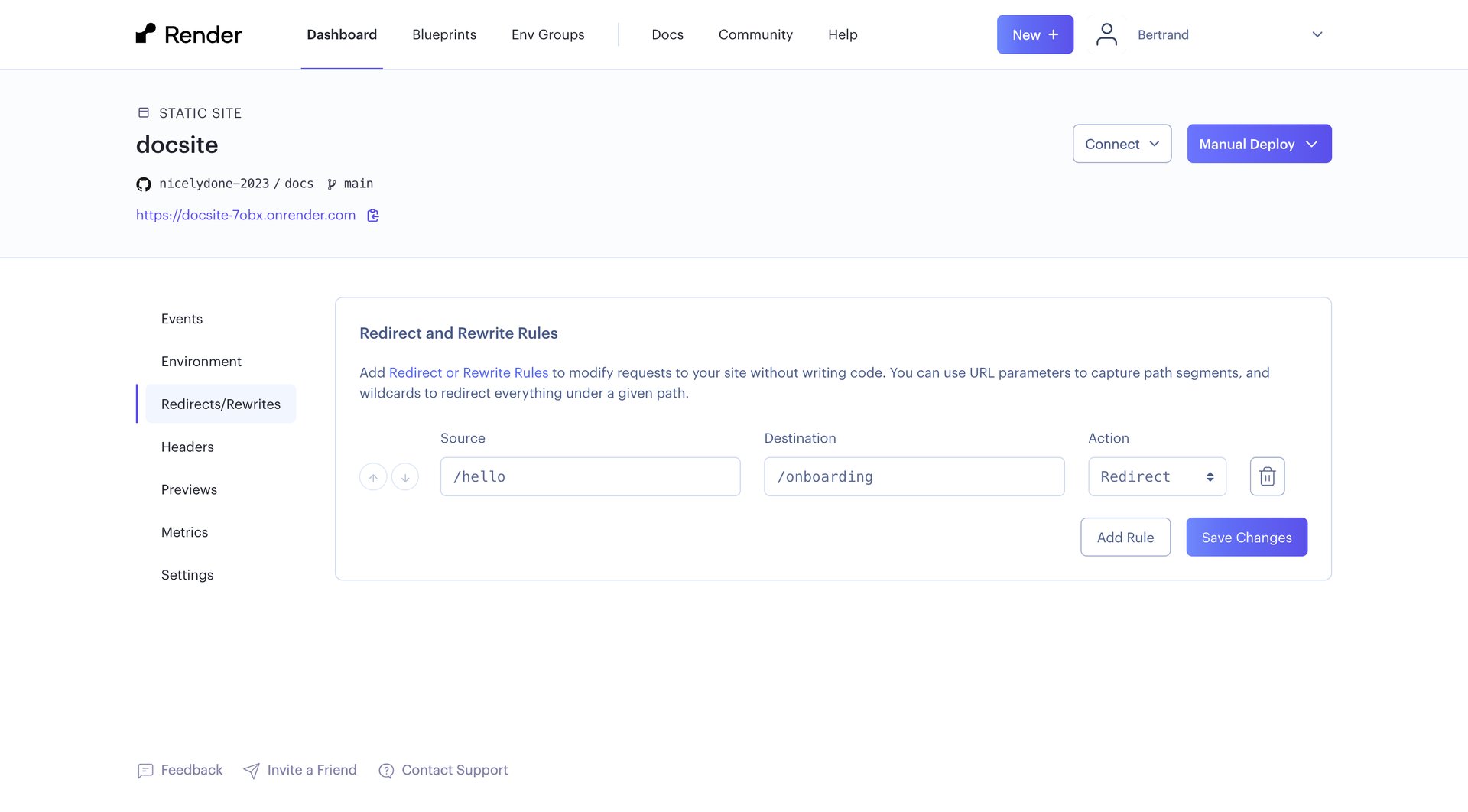Open Feedback via speech bubble icon
The image size is (1468, 812).
pos(145,771)
